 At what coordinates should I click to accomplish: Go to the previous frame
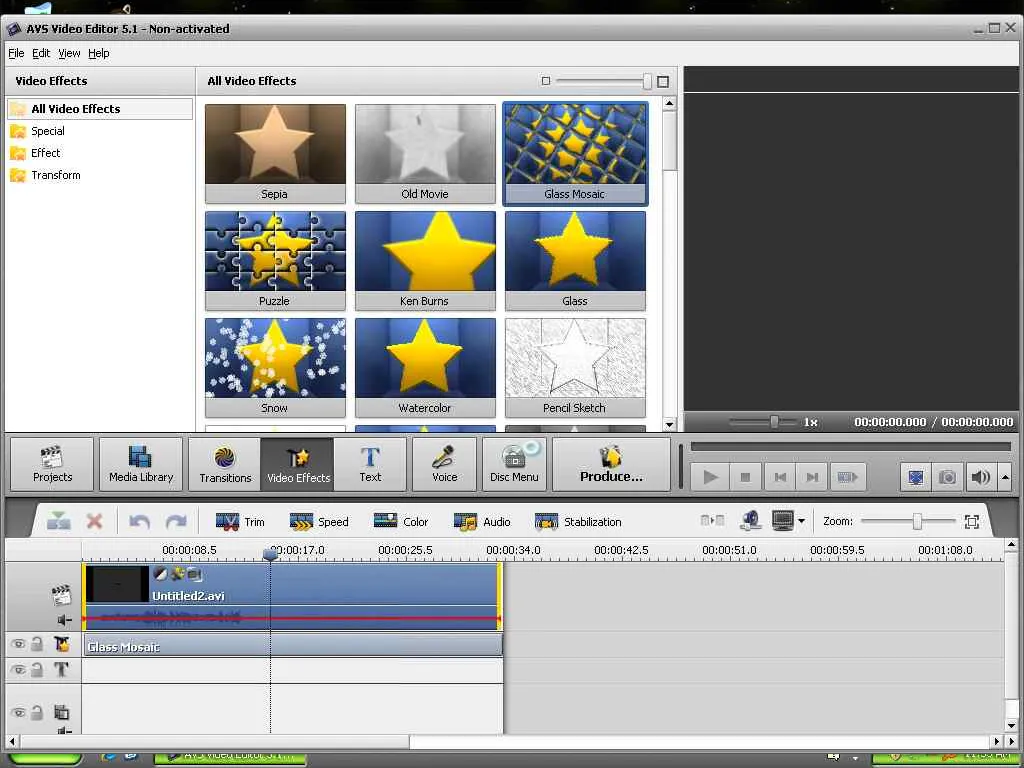point(780,477)
